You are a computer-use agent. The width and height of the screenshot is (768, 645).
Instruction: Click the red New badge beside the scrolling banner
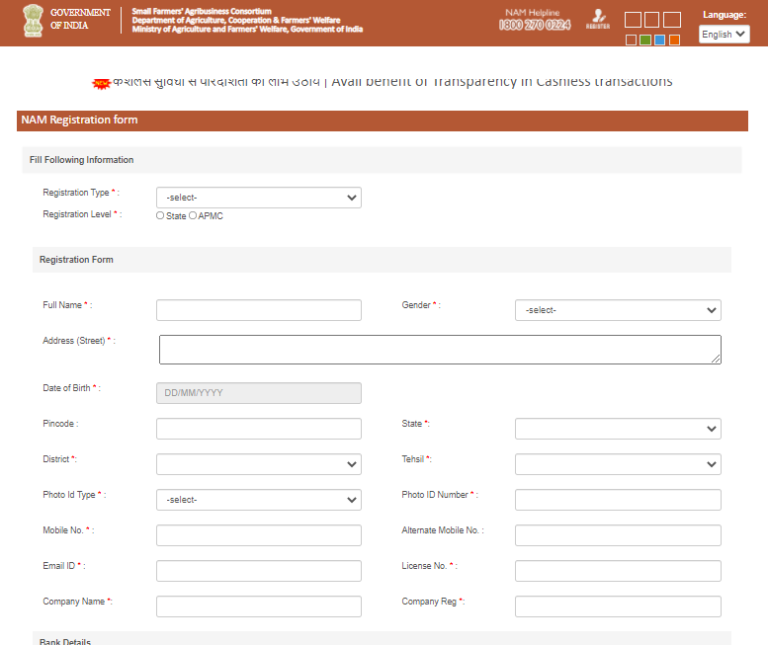click(101, 84)
